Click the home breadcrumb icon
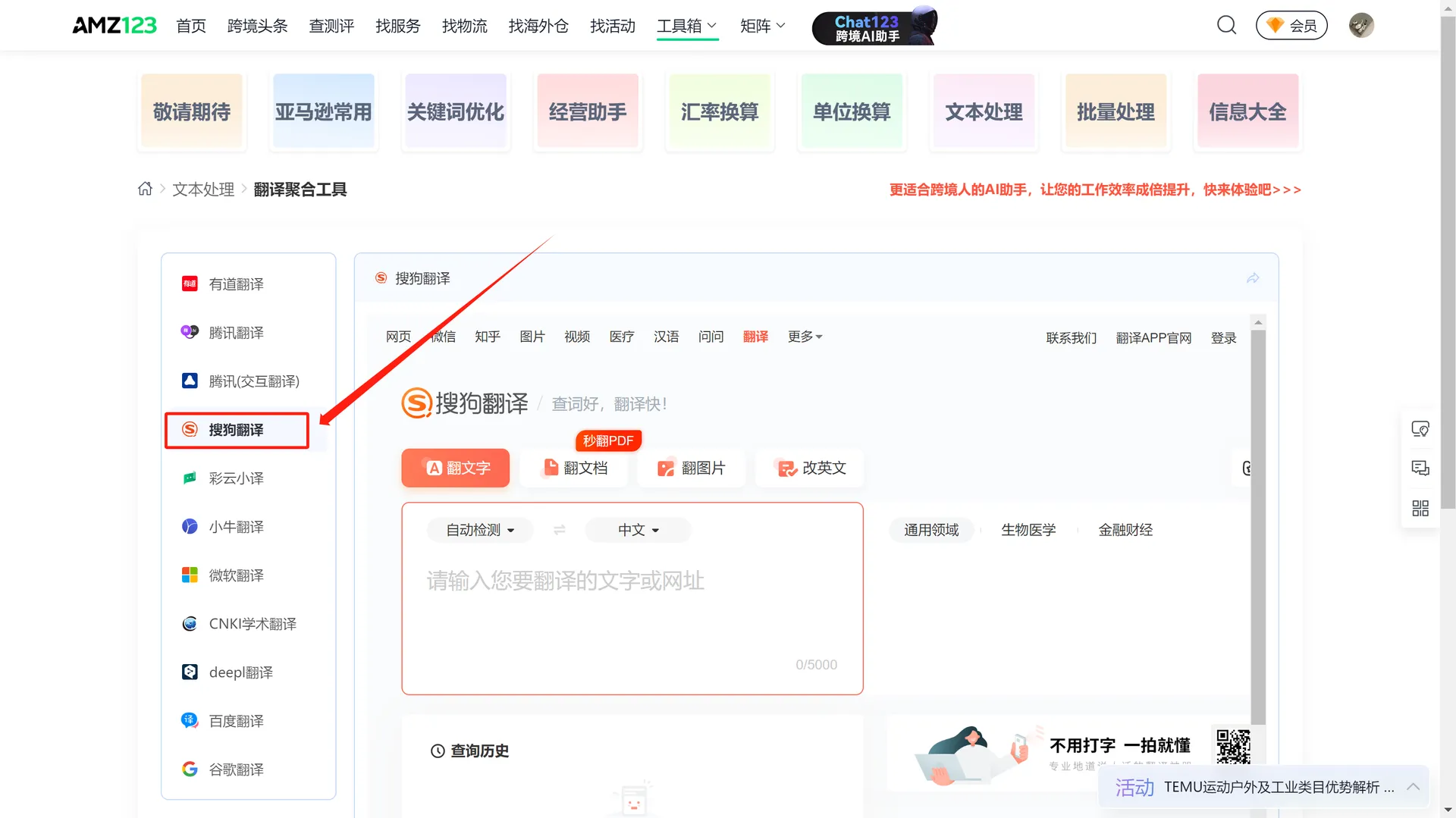The image size is (1456, 818). 145,189
